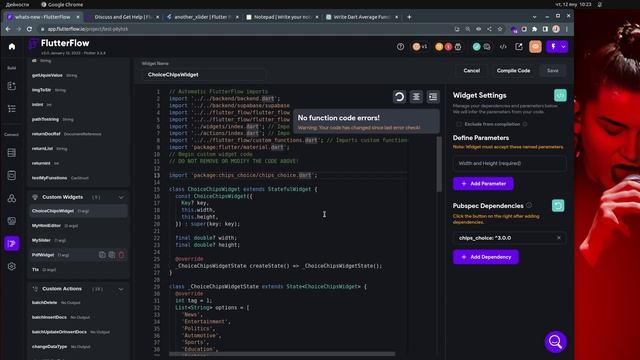Image resolution: width=640 pixels, height=360 pixels.
Task: Select batchDelete custom action
Action: pyautogui.click(x=78, y=303)
